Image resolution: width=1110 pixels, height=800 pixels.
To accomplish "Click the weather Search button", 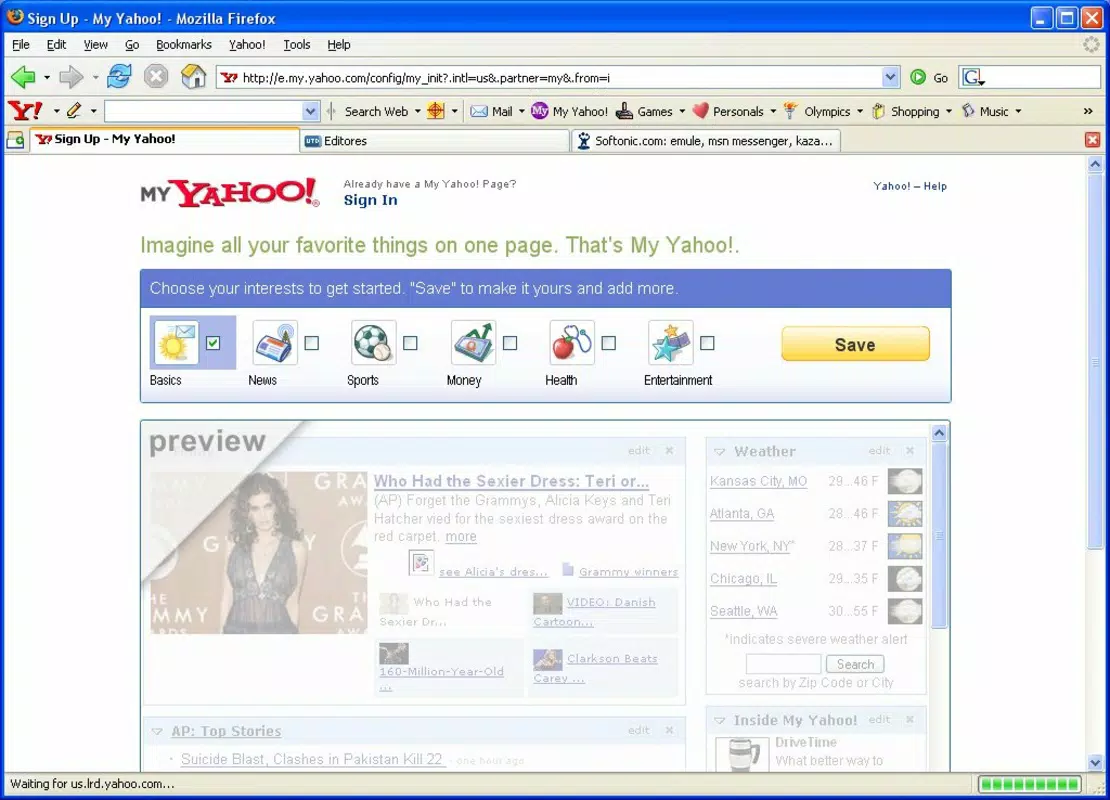I will coord(855,664).
